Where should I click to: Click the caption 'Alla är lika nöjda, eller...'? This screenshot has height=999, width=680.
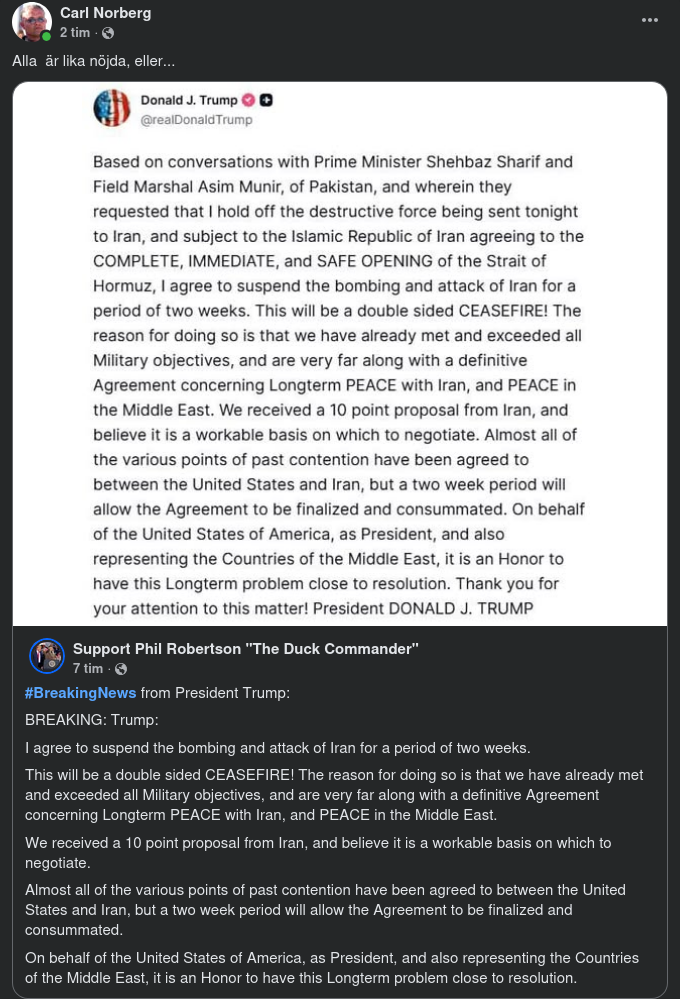(93, 62)
